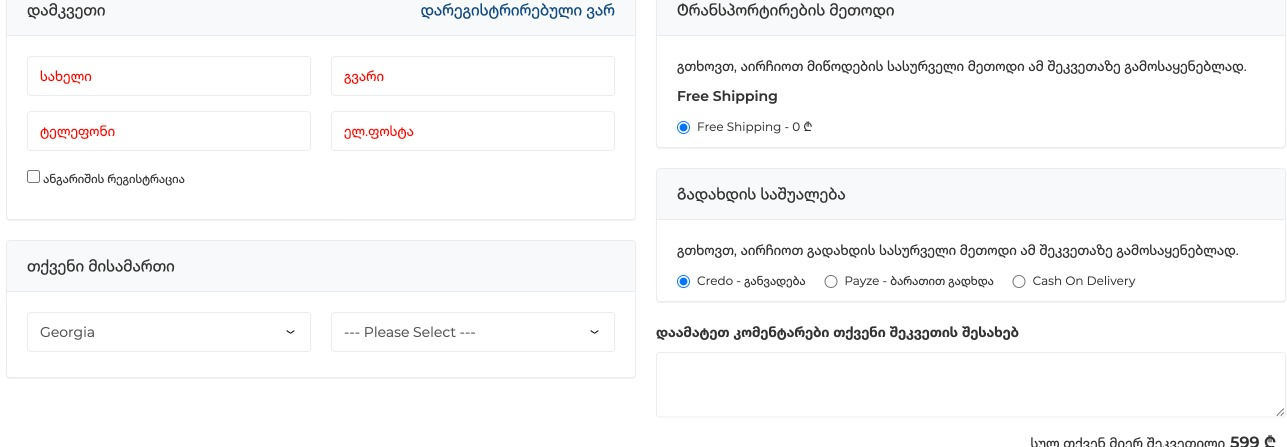This screenshot has width=1287, height=447.
Task: Choose Cash On Delivery payment
Action: pyautogui.click(x=1019, y=282)
